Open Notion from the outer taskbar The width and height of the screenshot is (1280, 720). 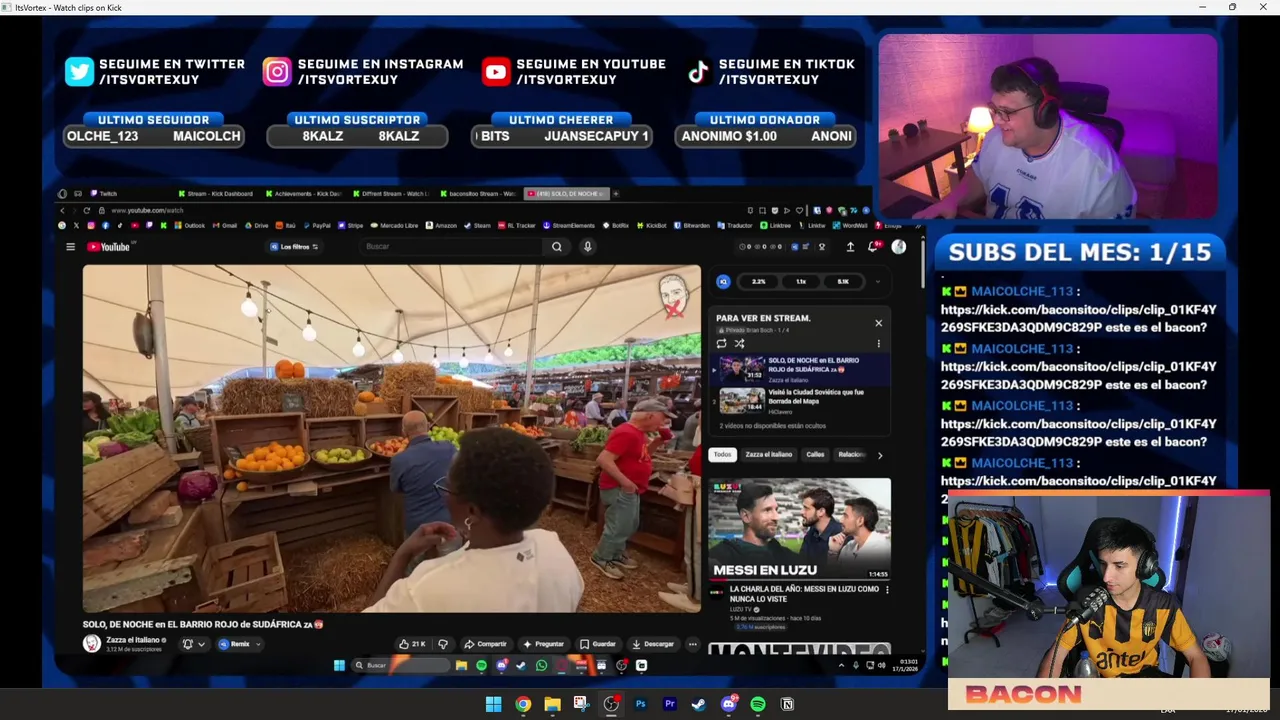[x=787, y=704]
